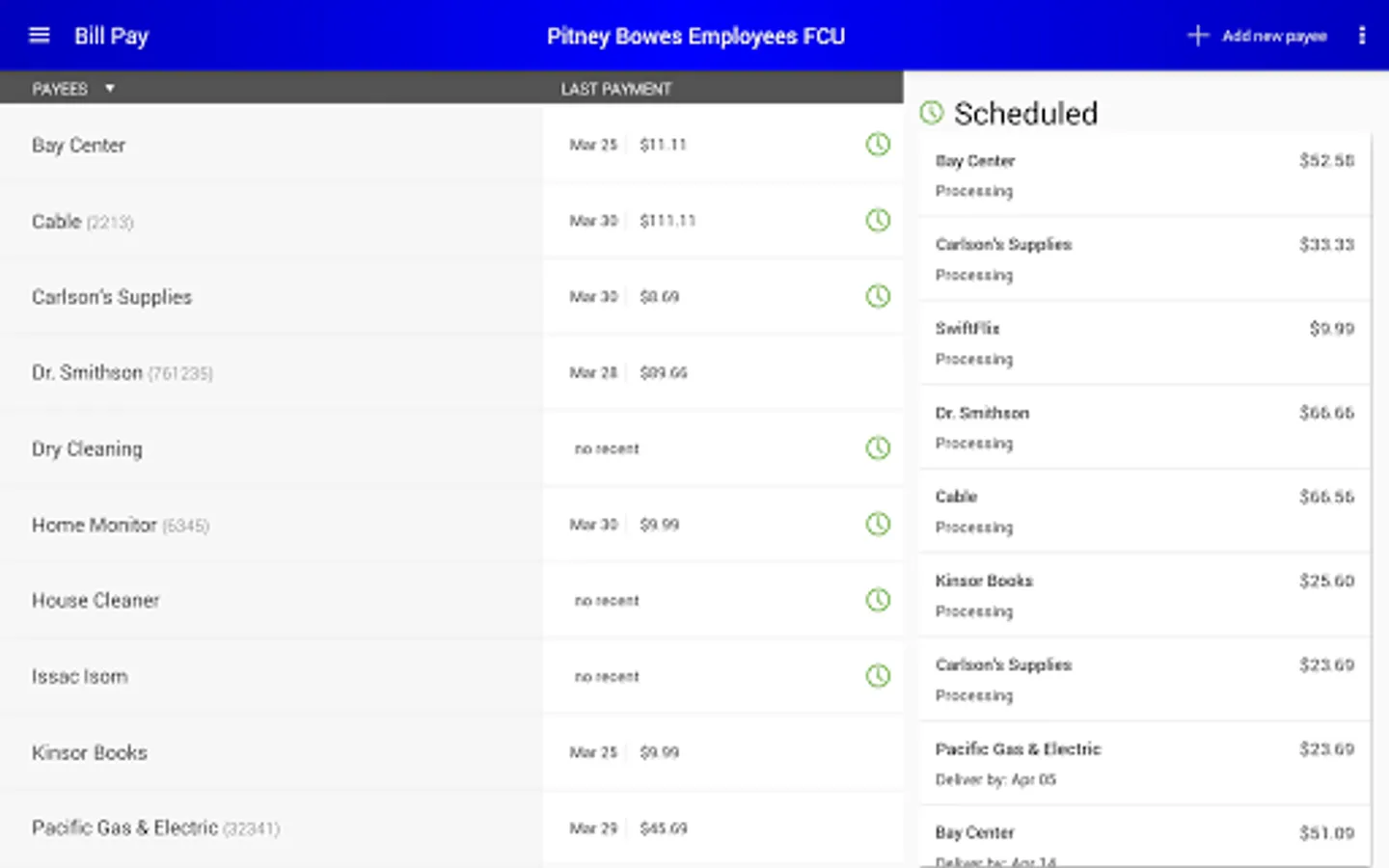Click scheduled clock icon for House Cleaner
Screen dimensions: 1389x868
pyautogui.click(x=878, y=600)
